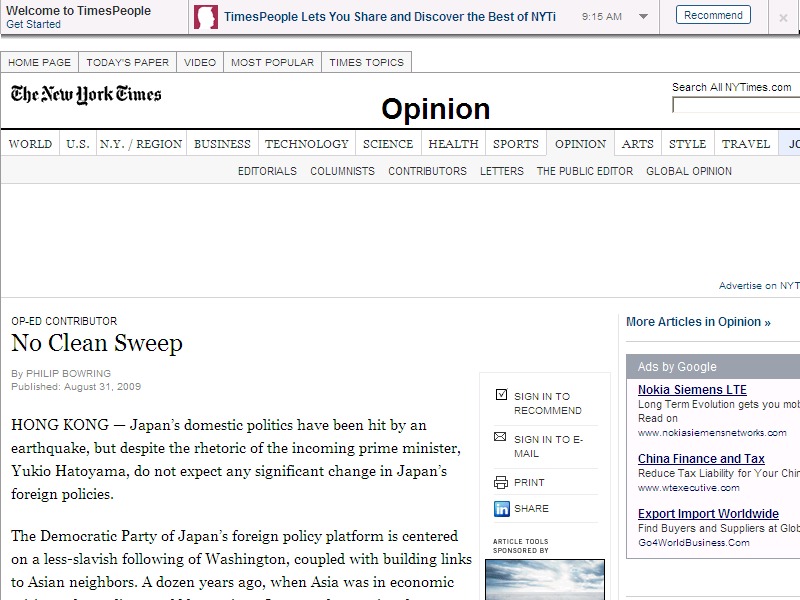Visit the www.wtexecutive.com ad URL
Screen dimensions: 800x600
pos(688,488)
